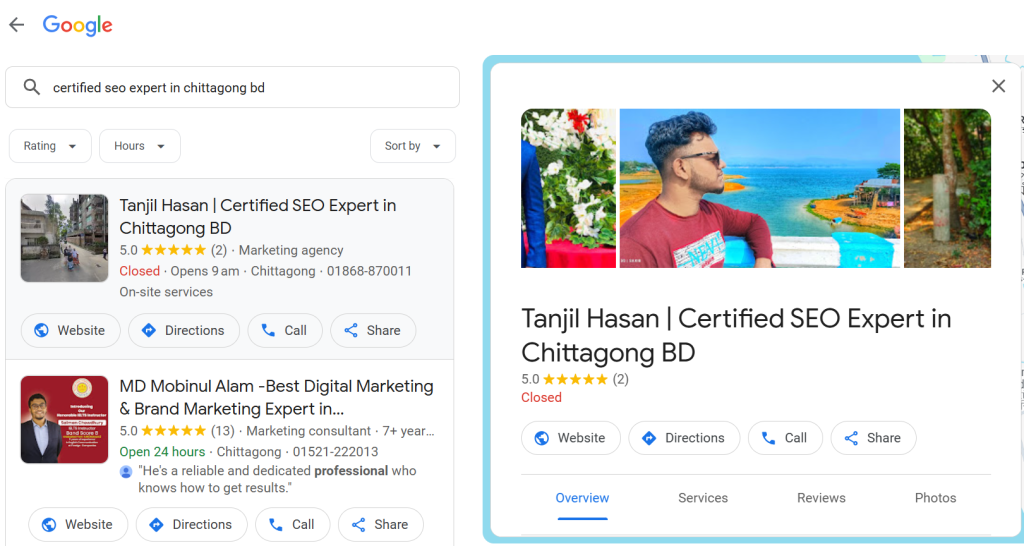
Task: Click the (13) review count for Mobinul Alam
Action: tap(222, 431)
